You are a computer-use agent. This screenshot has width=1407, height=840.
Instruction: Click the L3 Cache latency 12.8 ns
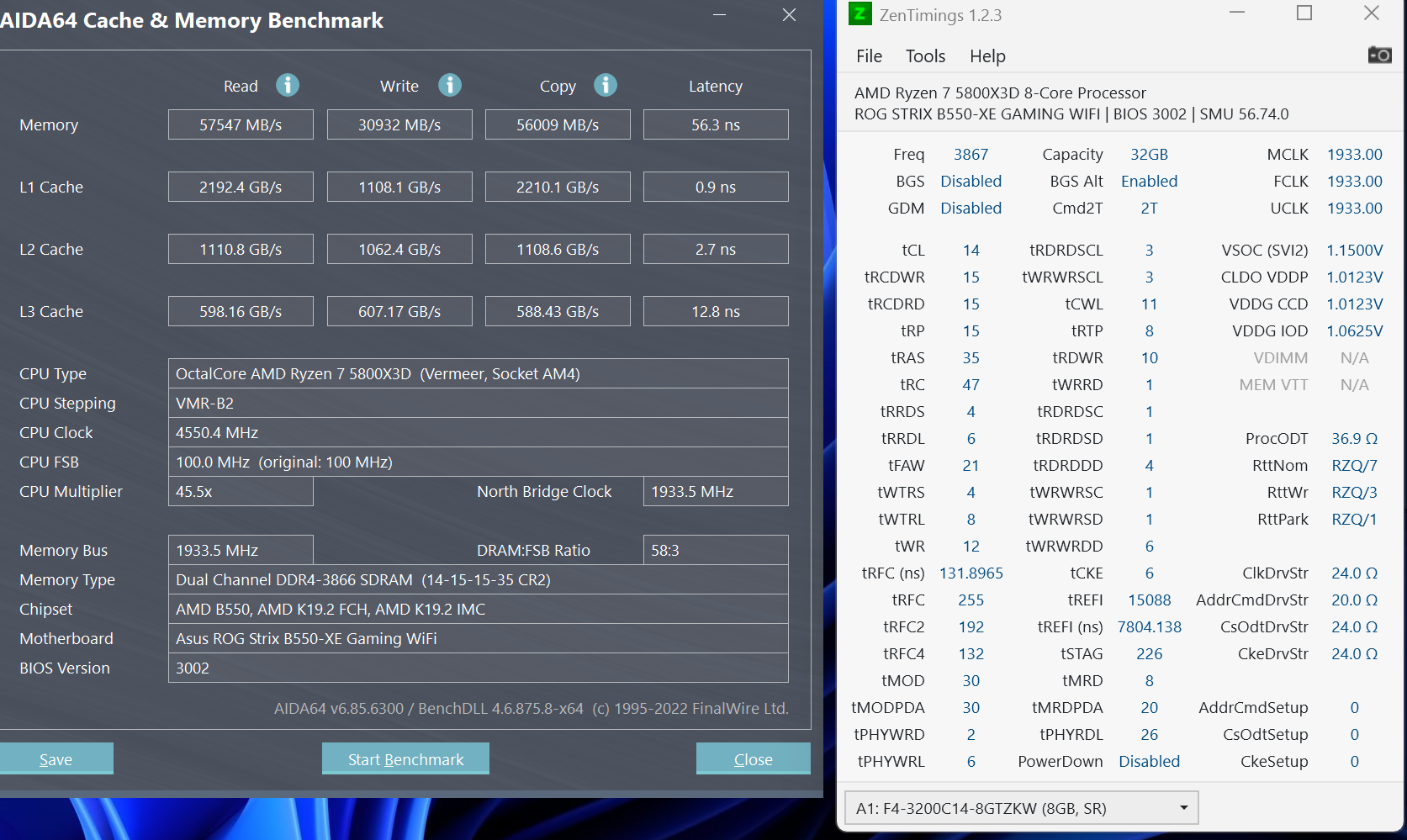point(716,311)
